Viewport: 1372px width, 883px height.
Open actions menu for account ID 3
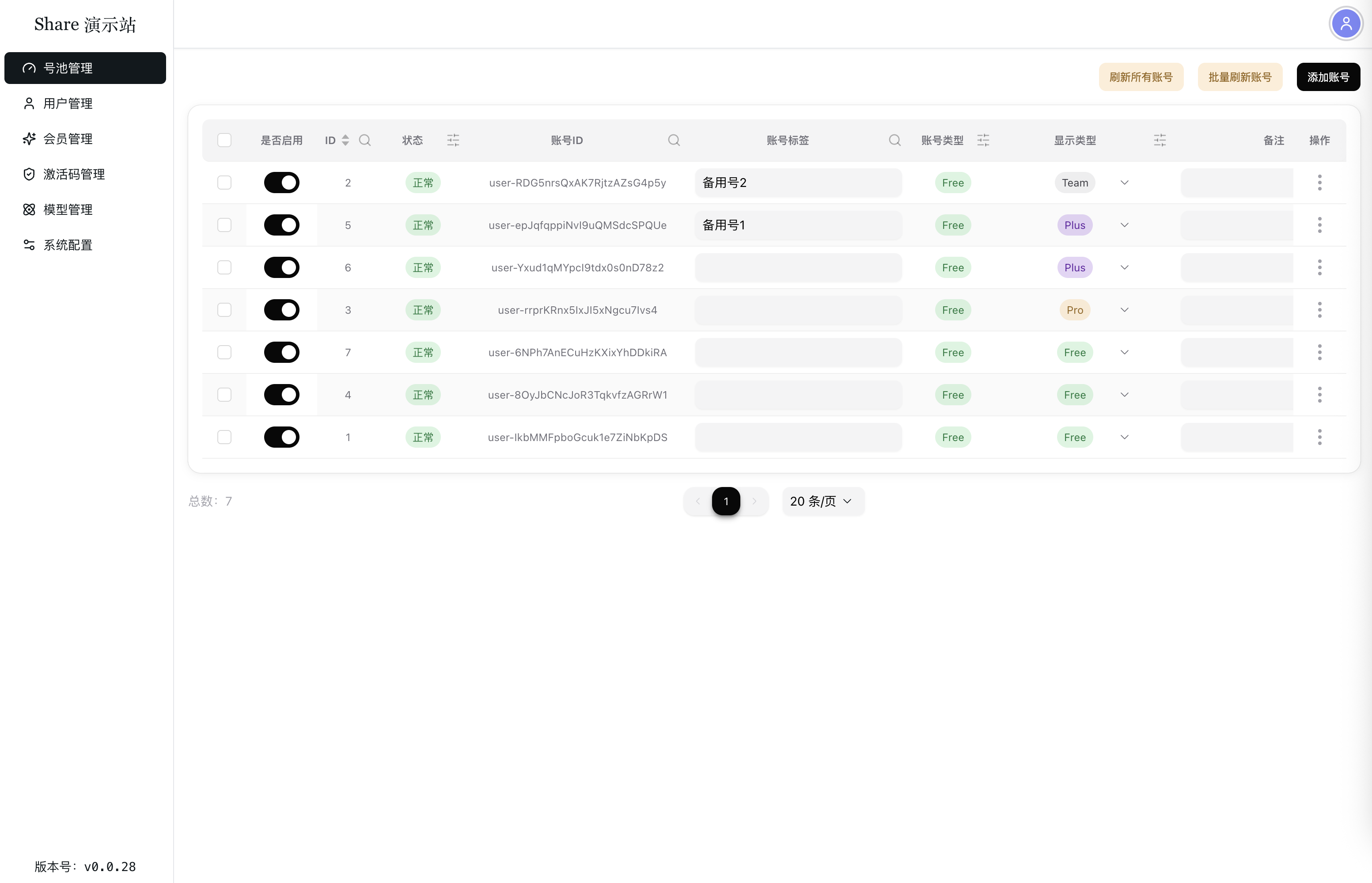coord(1319,310)
